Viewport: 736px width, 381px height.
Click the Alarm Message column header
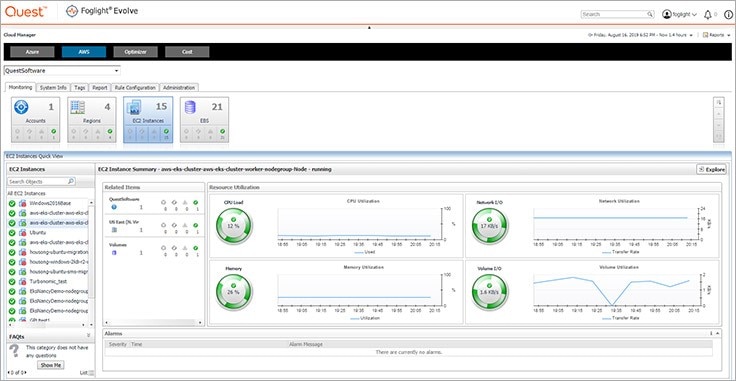(306, 344)
